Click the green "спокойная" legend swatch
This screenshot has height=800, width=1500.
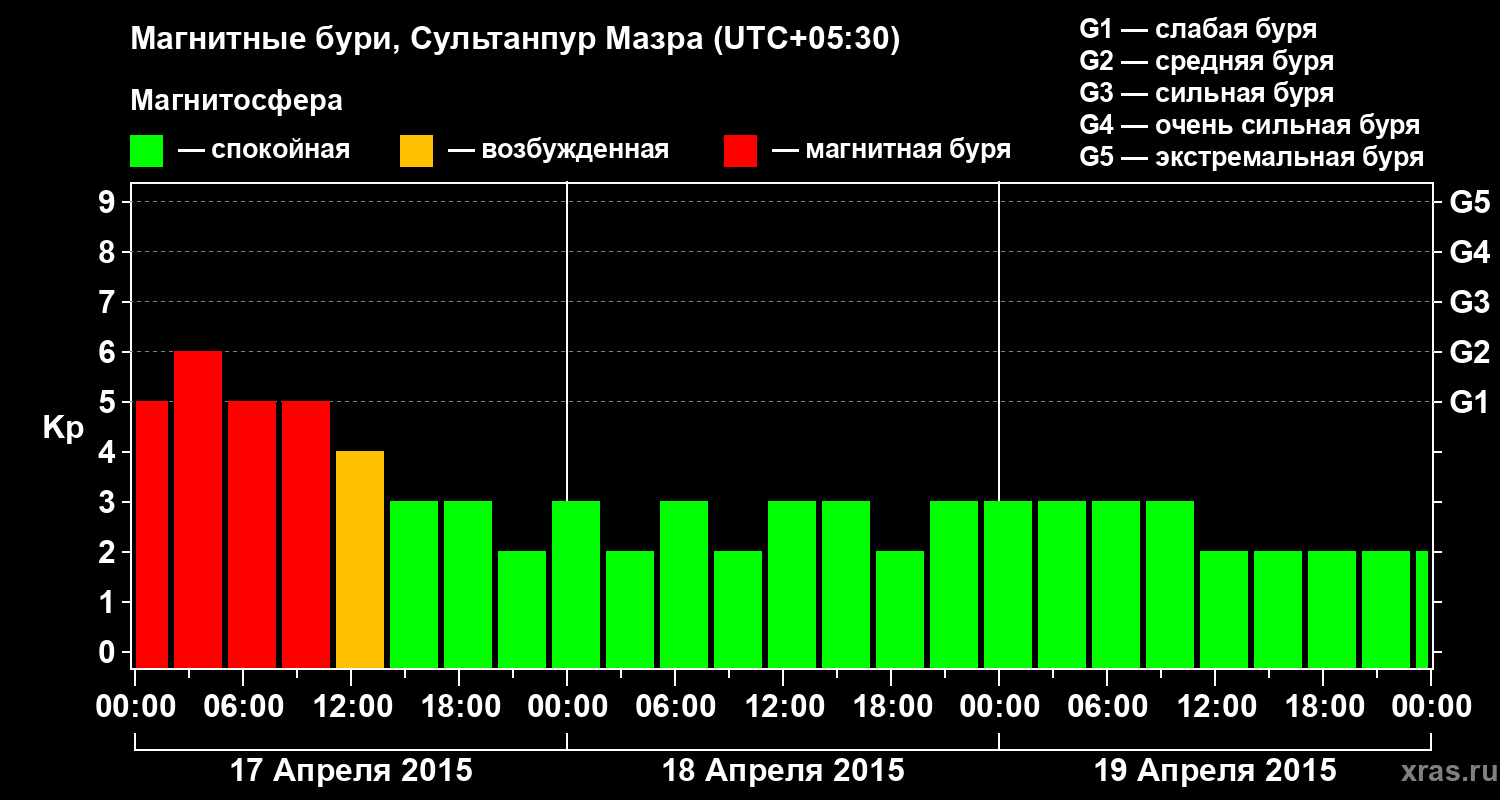147,151
